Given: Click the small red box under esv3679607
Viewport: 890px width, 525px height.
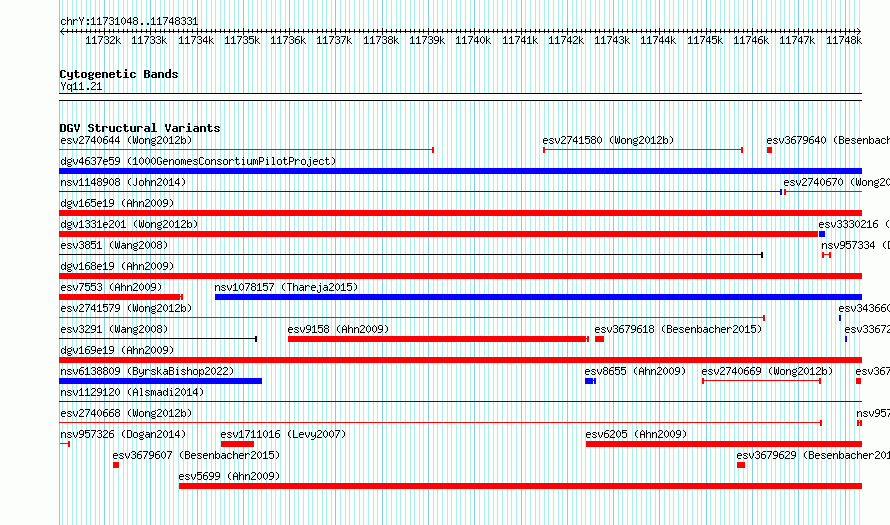Looking at the screenshot, I should pos(116,465).
